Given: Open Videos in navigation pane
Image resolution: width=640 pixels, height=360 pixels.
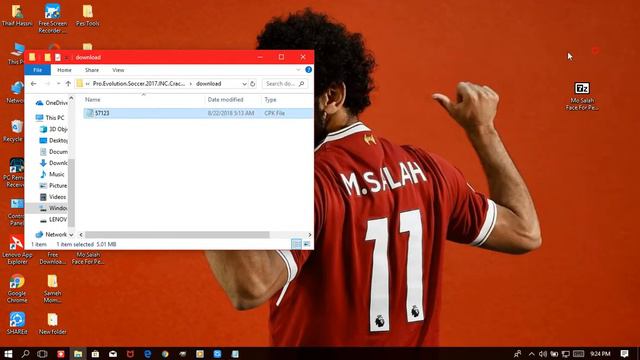Looking at the screenshot, I should coord(53,197).
